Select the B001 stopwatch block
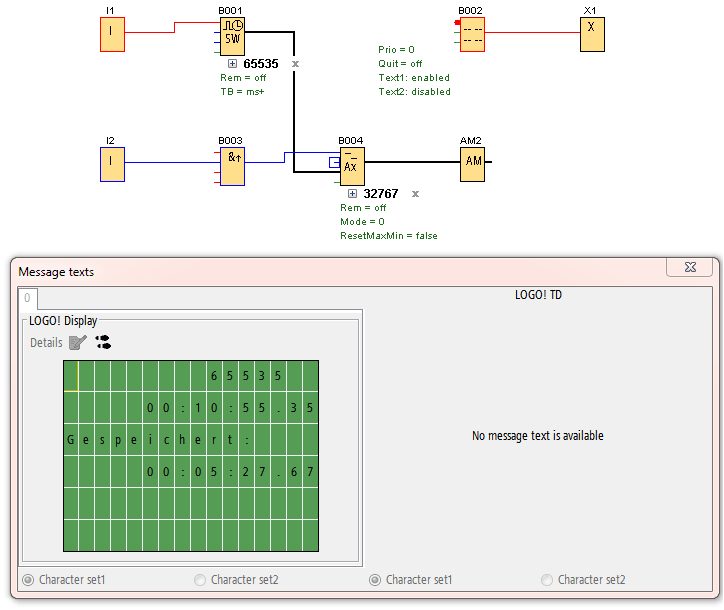This screenshot has height=610, width=724. [232, 36]
